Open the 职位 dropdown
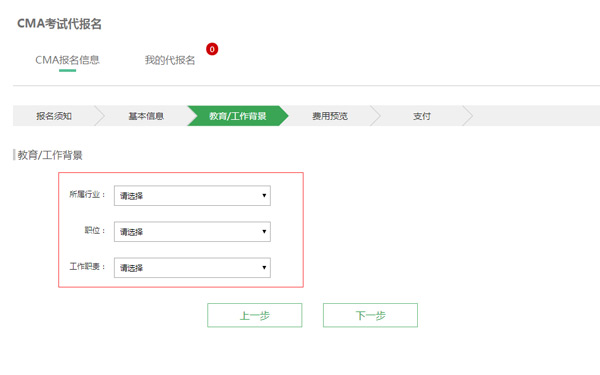The height and width of the screenshot is (375, 600). pyautogui.click(x=192, y=232)
